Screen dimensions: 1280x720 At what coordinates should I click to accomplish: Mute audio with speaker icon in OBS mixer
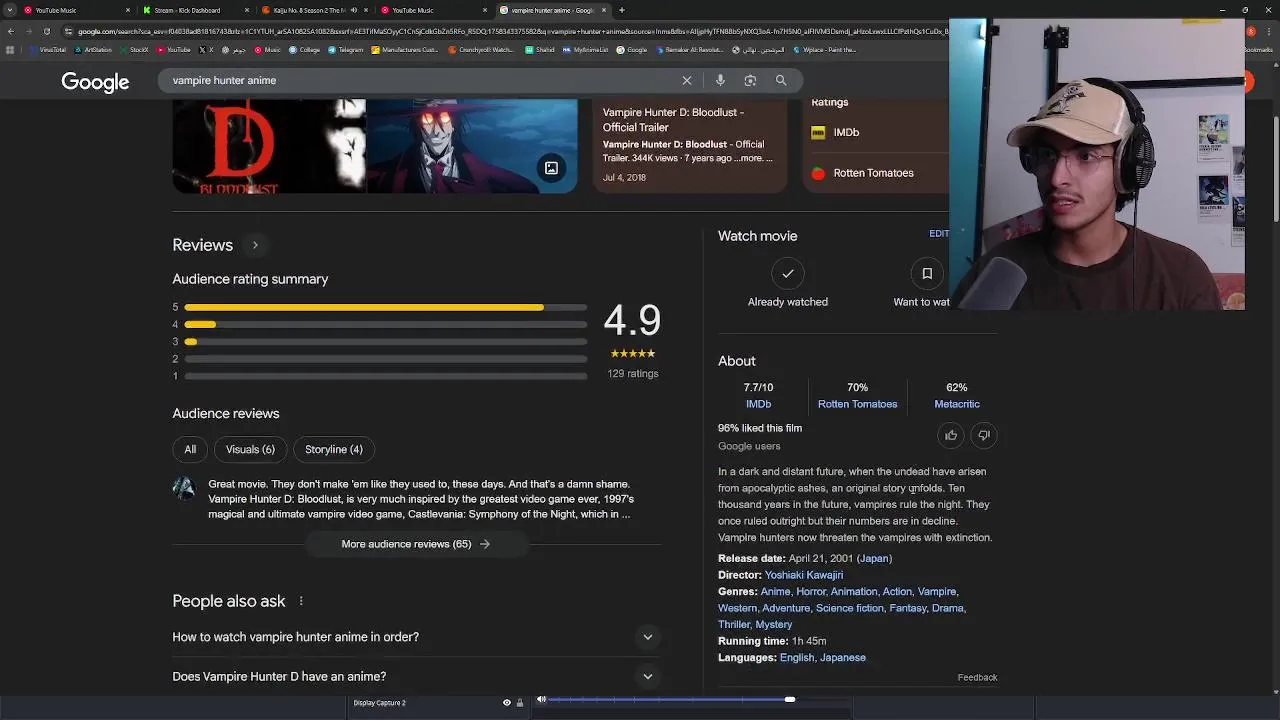pyautogui.click(x=541, y=699)
